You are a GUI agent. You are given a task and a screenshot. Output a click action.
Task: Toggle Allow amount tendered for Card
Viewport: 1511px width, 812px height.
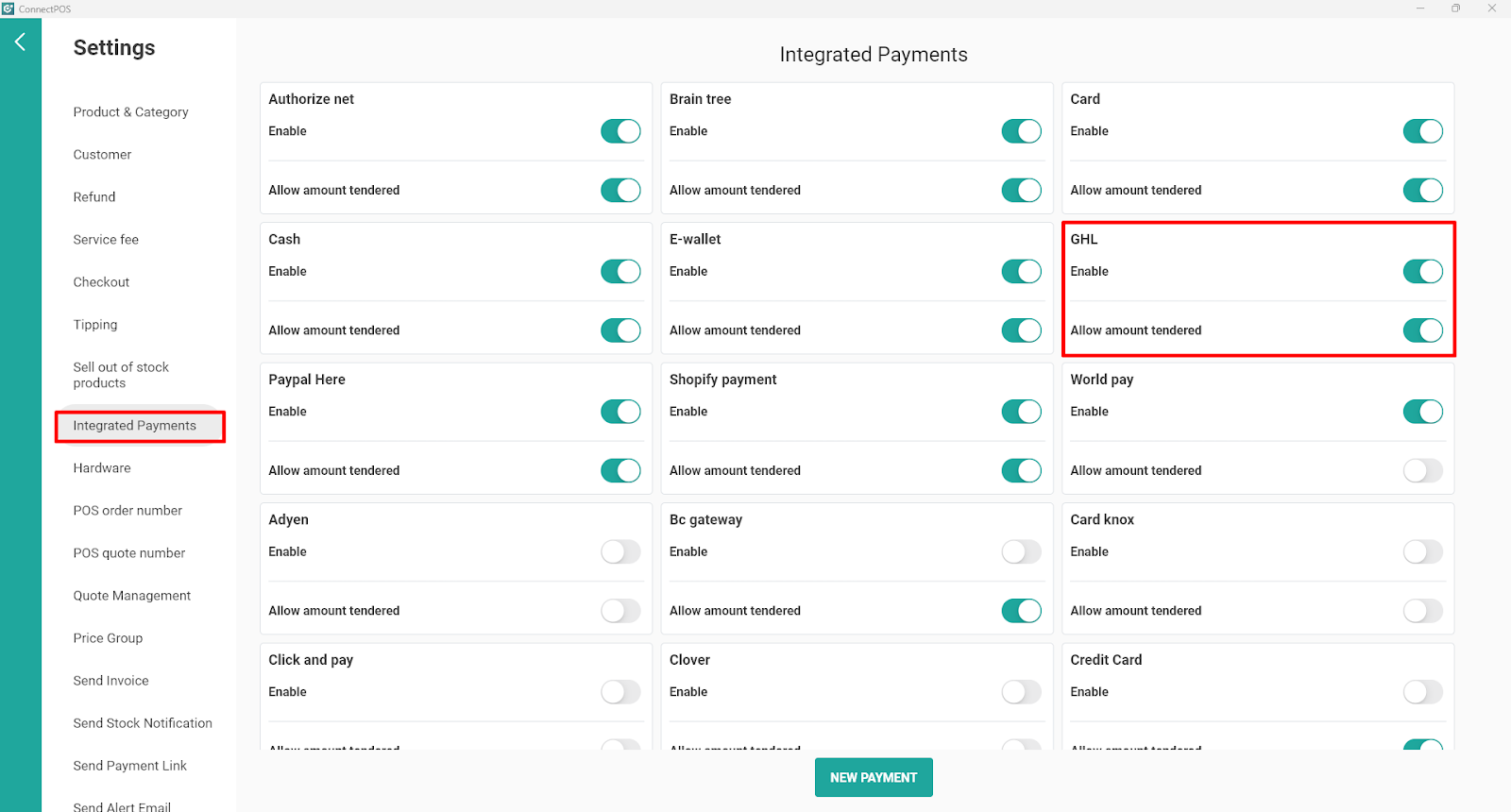click(x=1423, y=190)
